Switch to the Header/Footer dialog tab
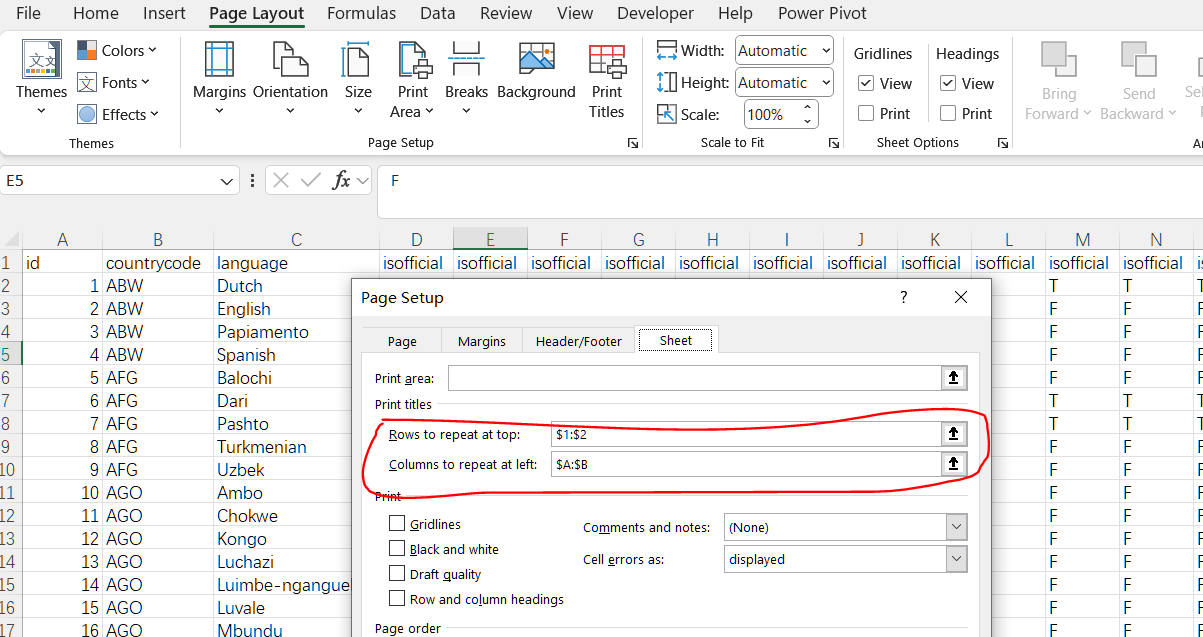The image size is (1203, 637). pos(578,341)
